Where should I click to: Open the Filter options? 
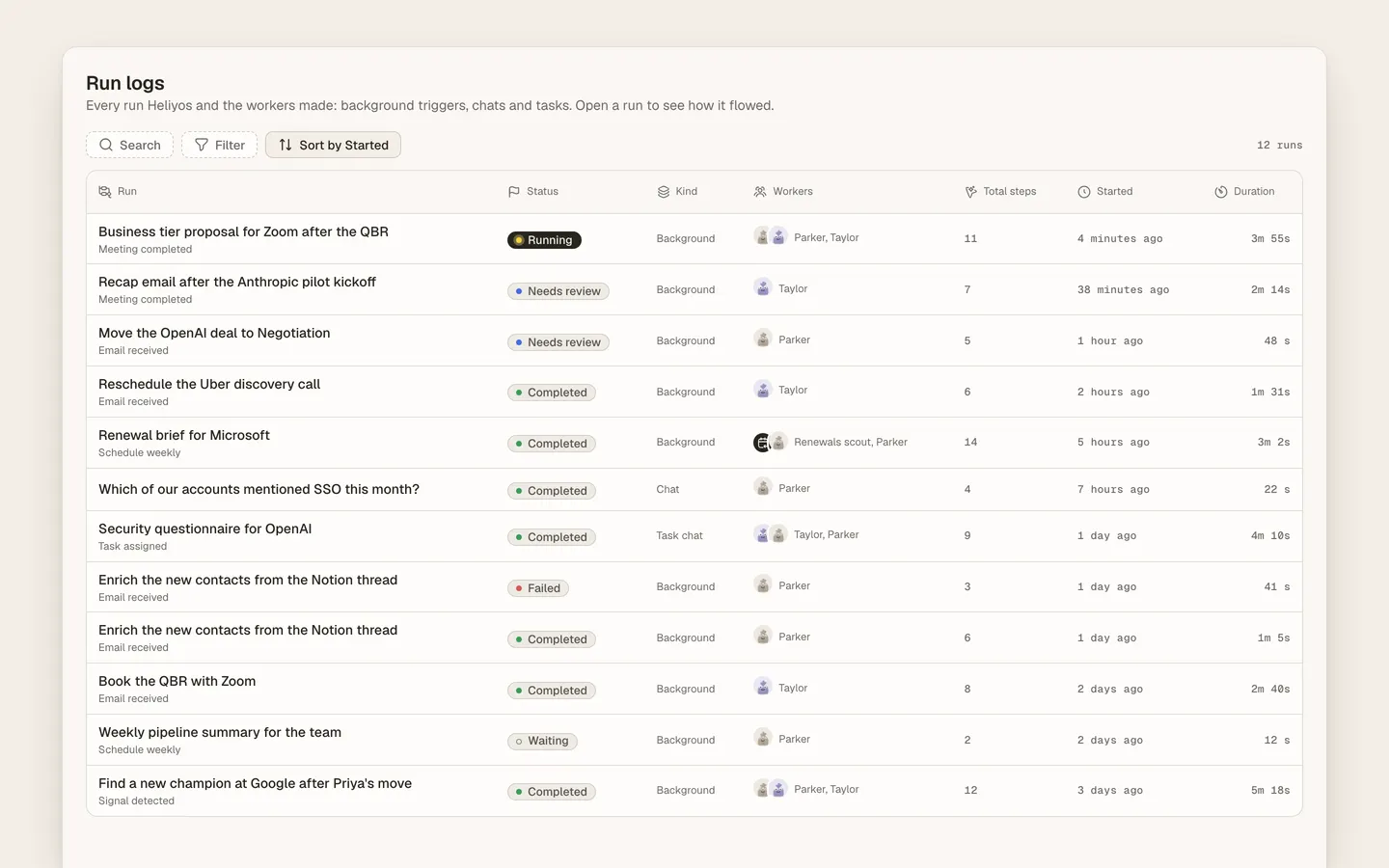(x=220, y=145)
